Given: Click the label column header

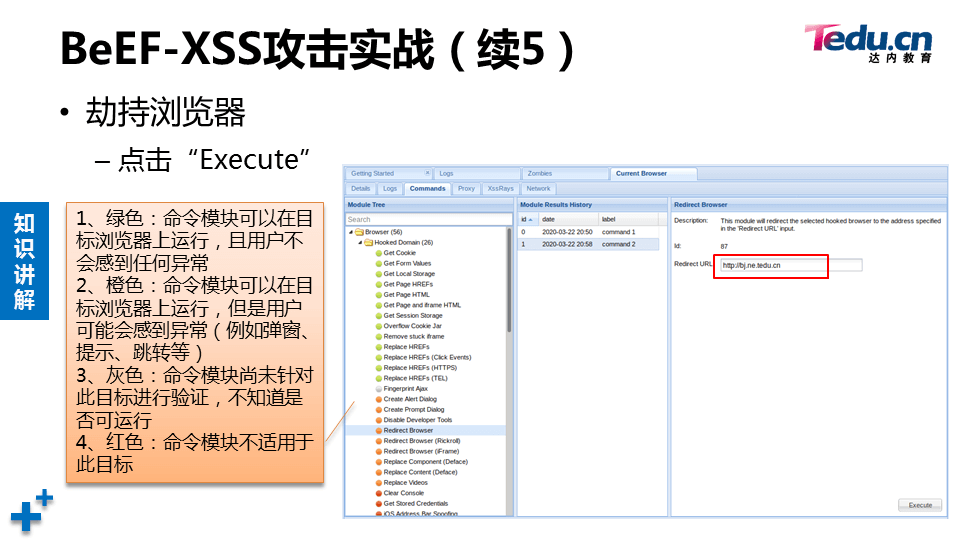Looking at the screenshot, I should [628, 219].
